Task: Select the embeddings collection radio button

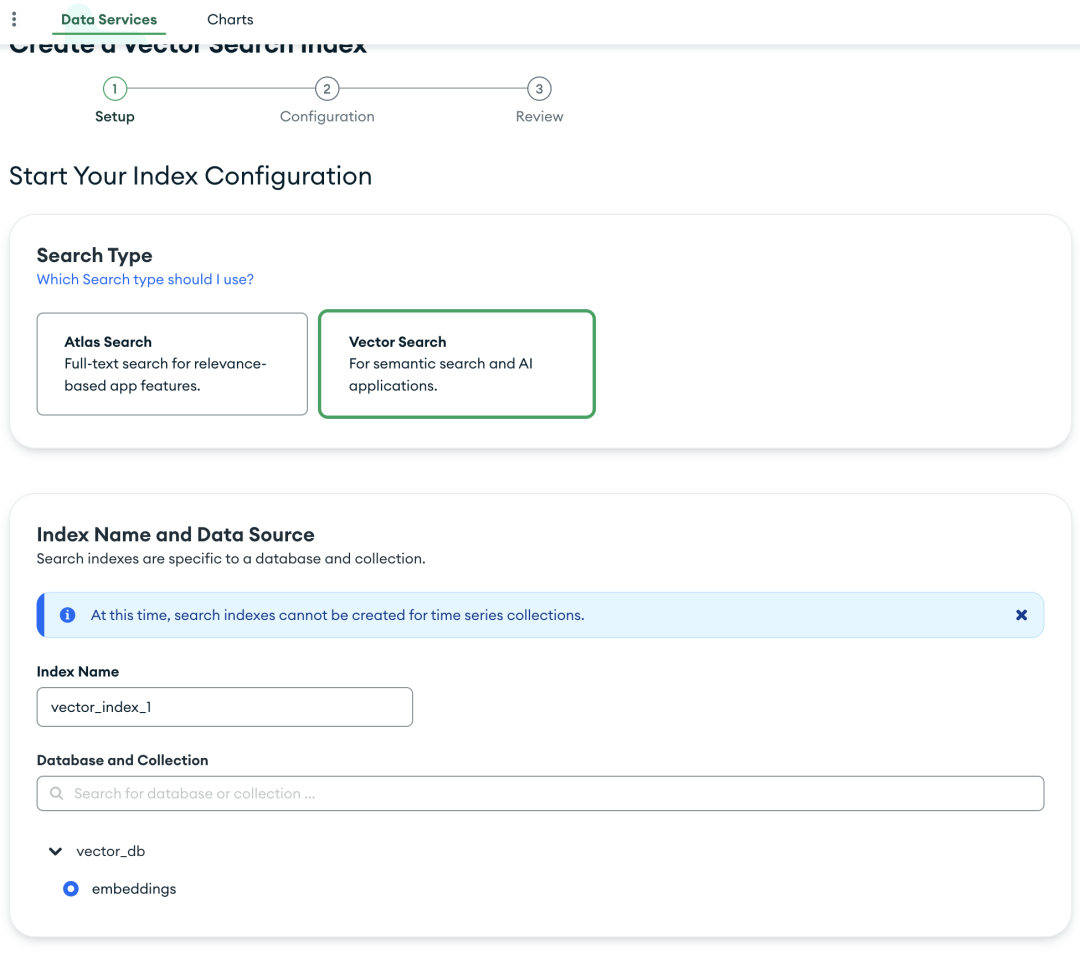Action: tap(71, 889)
